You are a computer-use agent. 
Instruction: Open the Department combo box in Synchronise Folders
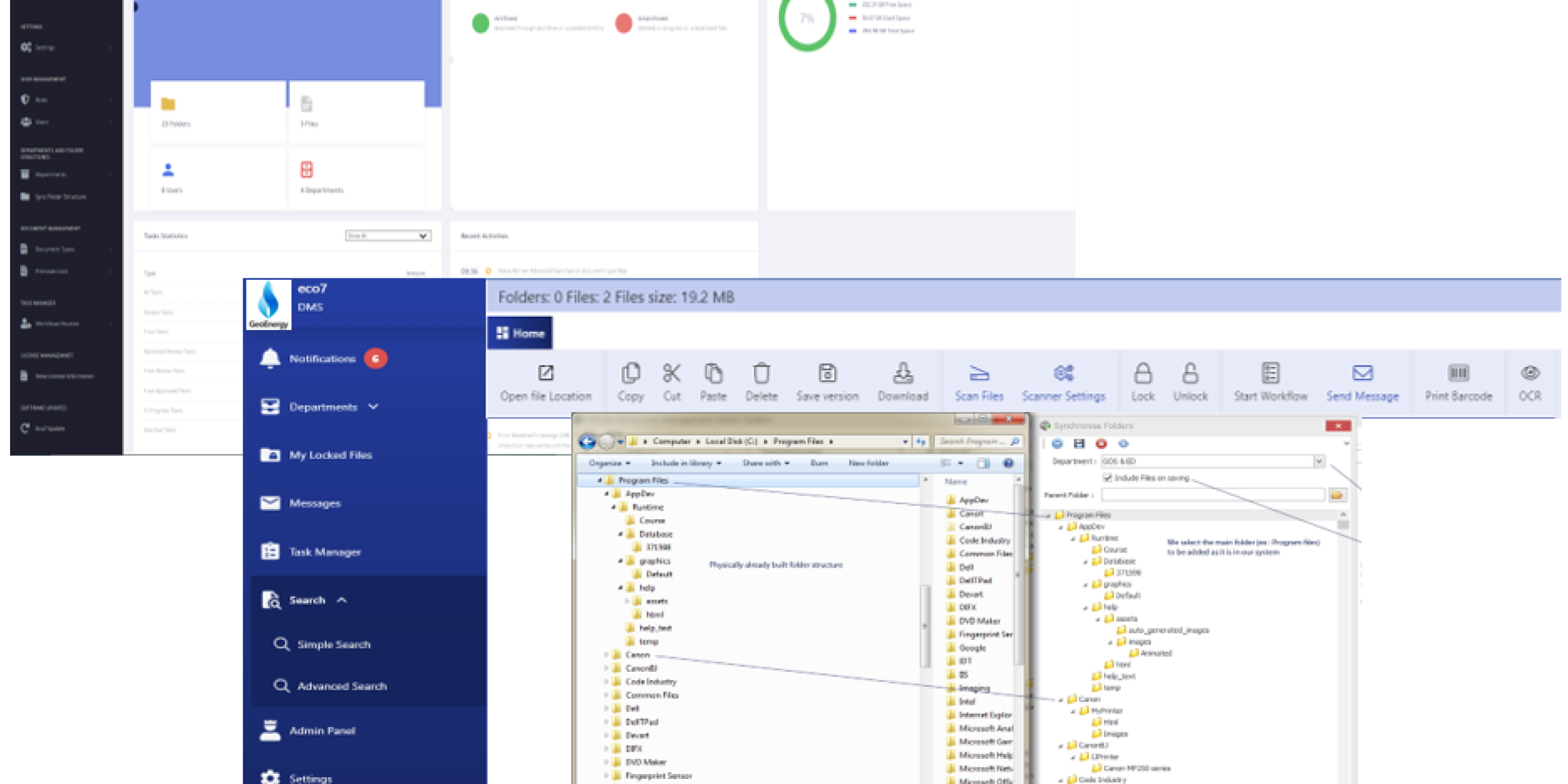[1318, 462]
